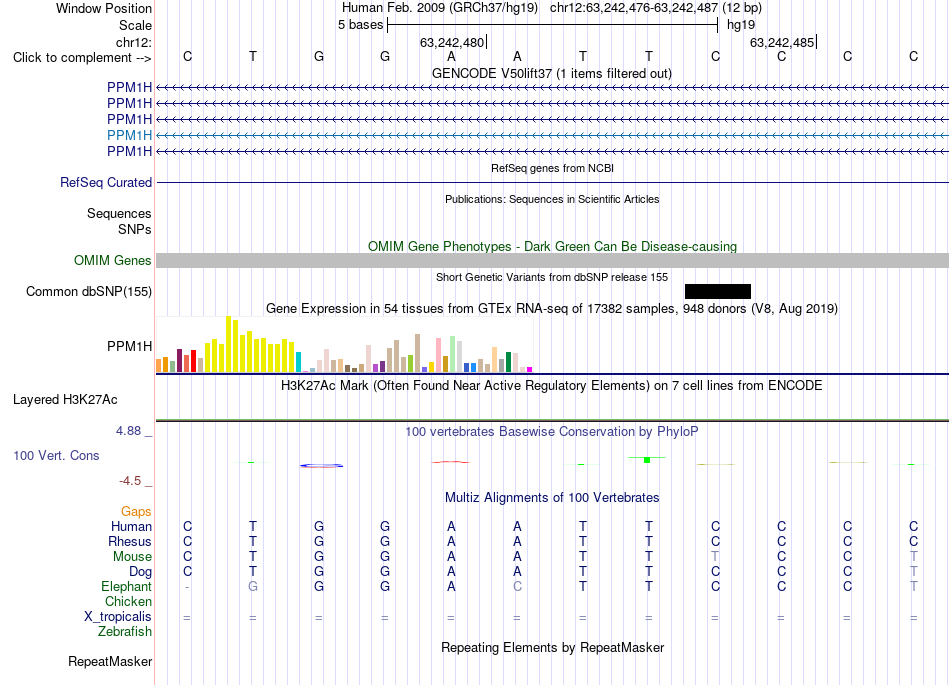The width and height of the screenshot is (950, 685).
Task: Click the X_tropicalis alignment row label
Action: (x=118, y=617)
